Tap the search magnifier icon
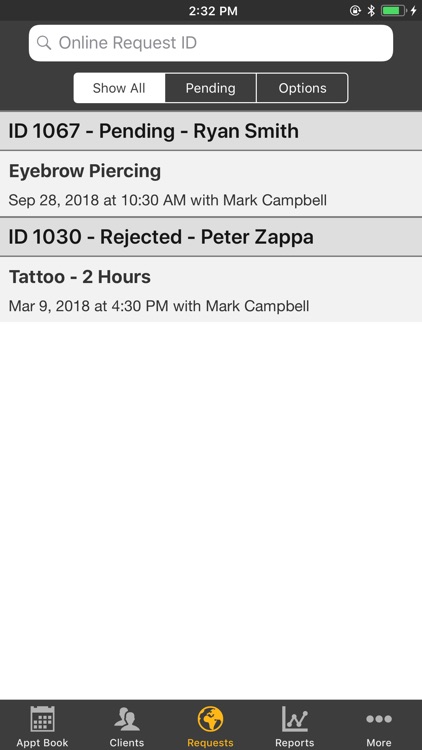This screenshot has width=422, height=750. click(x=44, y=43)
